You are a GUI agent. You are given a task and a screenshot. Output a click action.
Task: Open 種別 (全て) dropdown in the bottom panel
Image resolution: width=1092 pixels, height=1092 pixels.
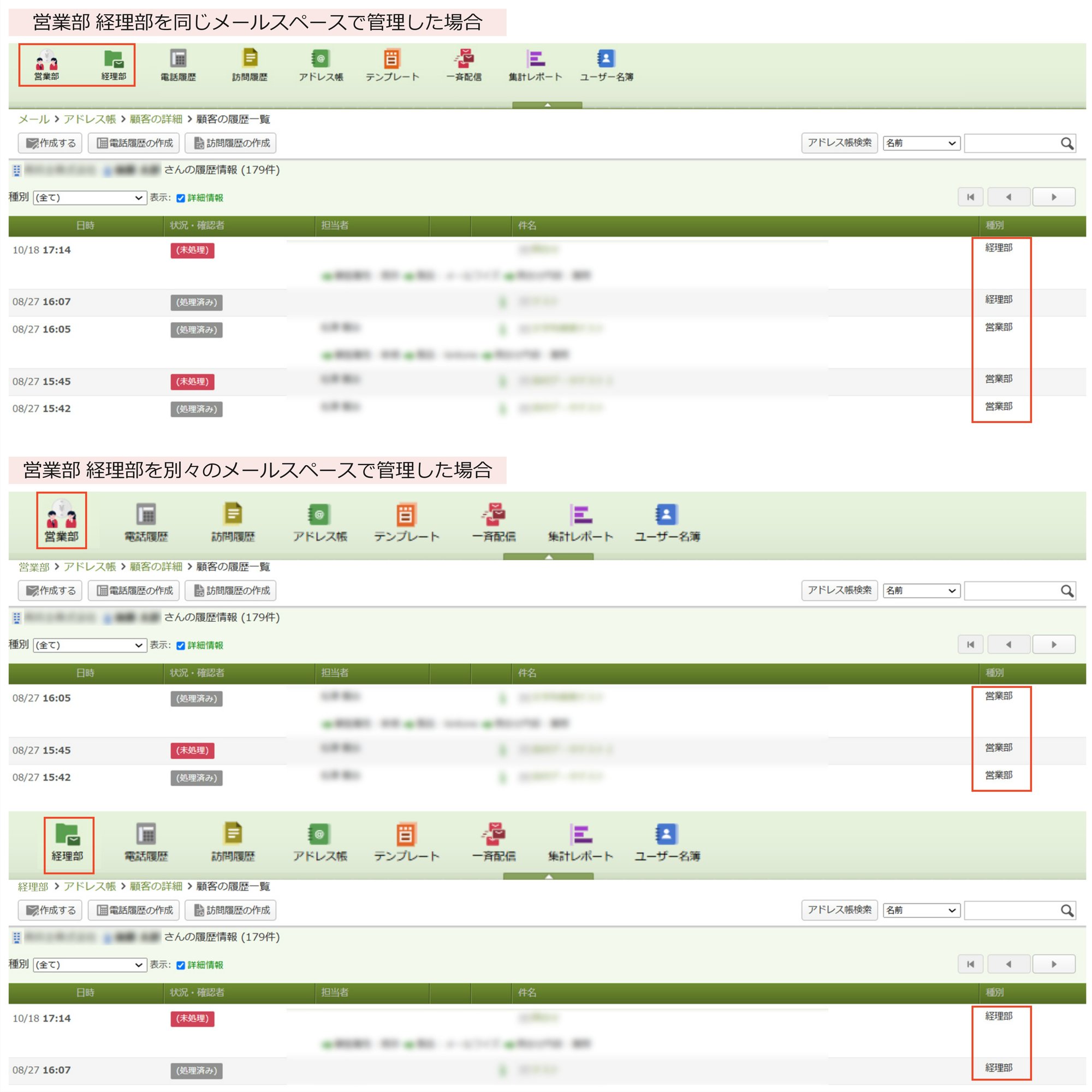coord(90,965)
